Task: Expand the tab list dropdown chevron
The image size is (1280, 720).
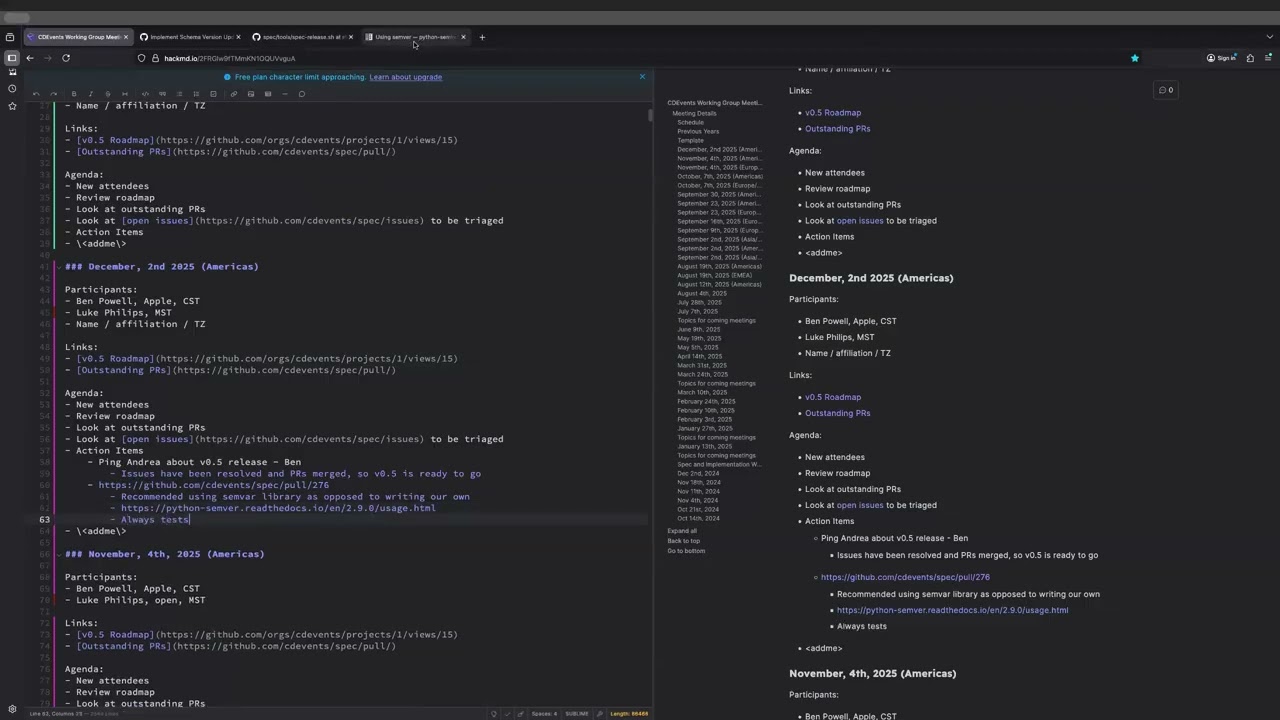Action: point(1270,37)
